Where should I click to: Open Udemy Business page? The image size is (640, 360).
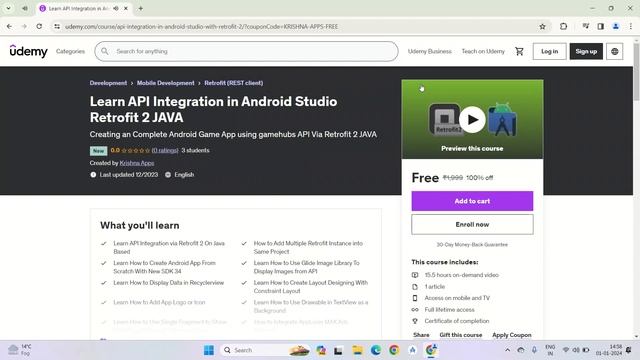pos(430,51)
